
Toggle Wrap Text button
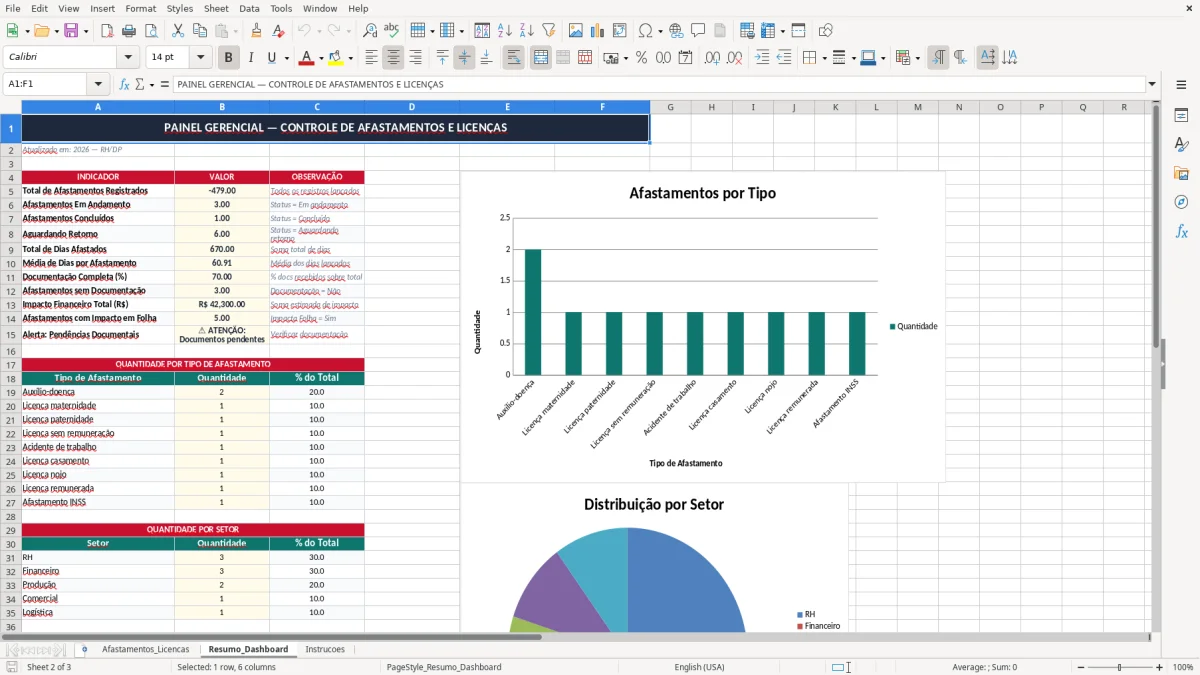point(514,58)
